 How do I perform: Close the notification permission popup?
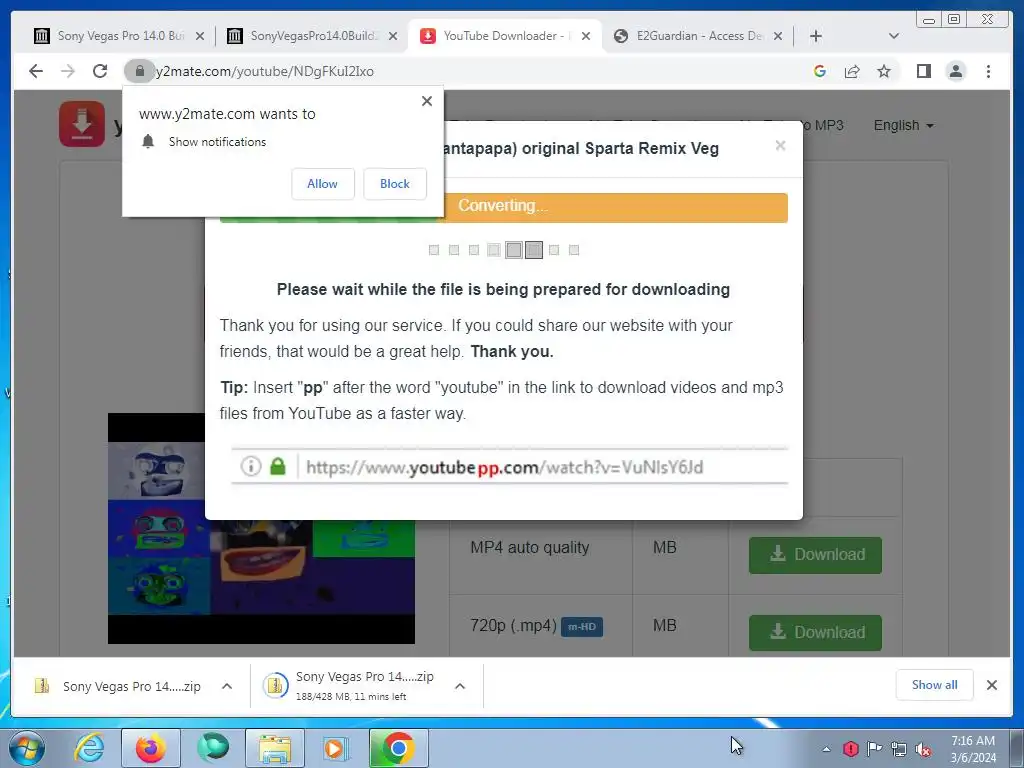click(426, 101)
